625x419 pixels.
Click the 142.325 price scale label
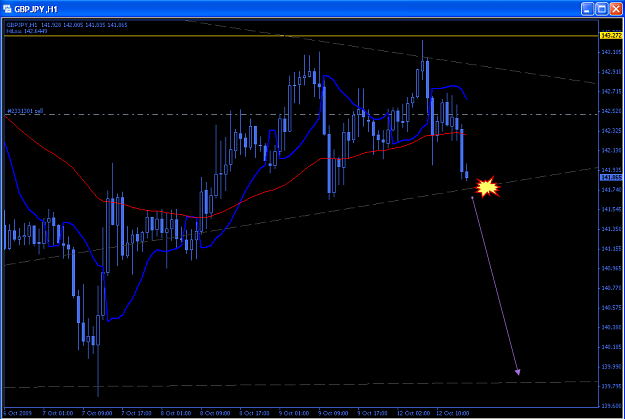pos(611,131)
